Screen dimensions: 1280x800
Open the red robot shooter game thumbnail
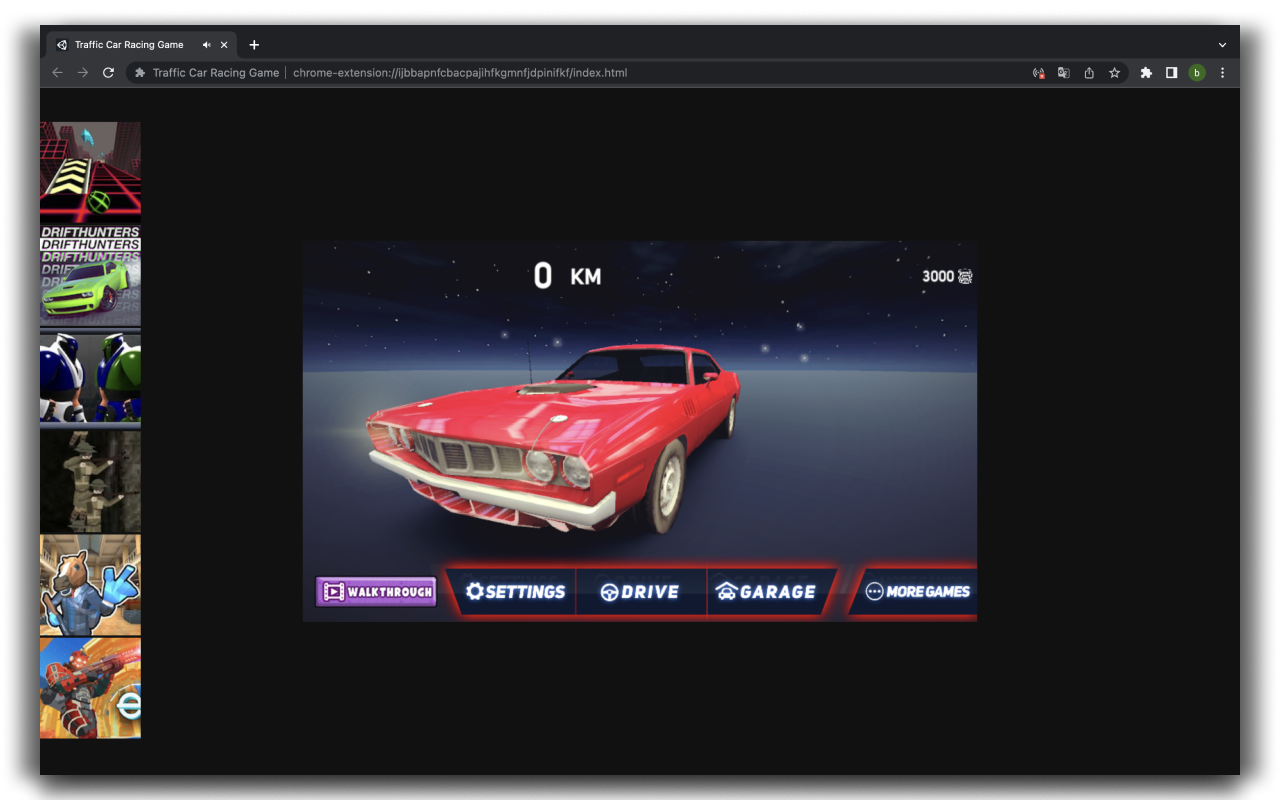click(x=90, y=688)
